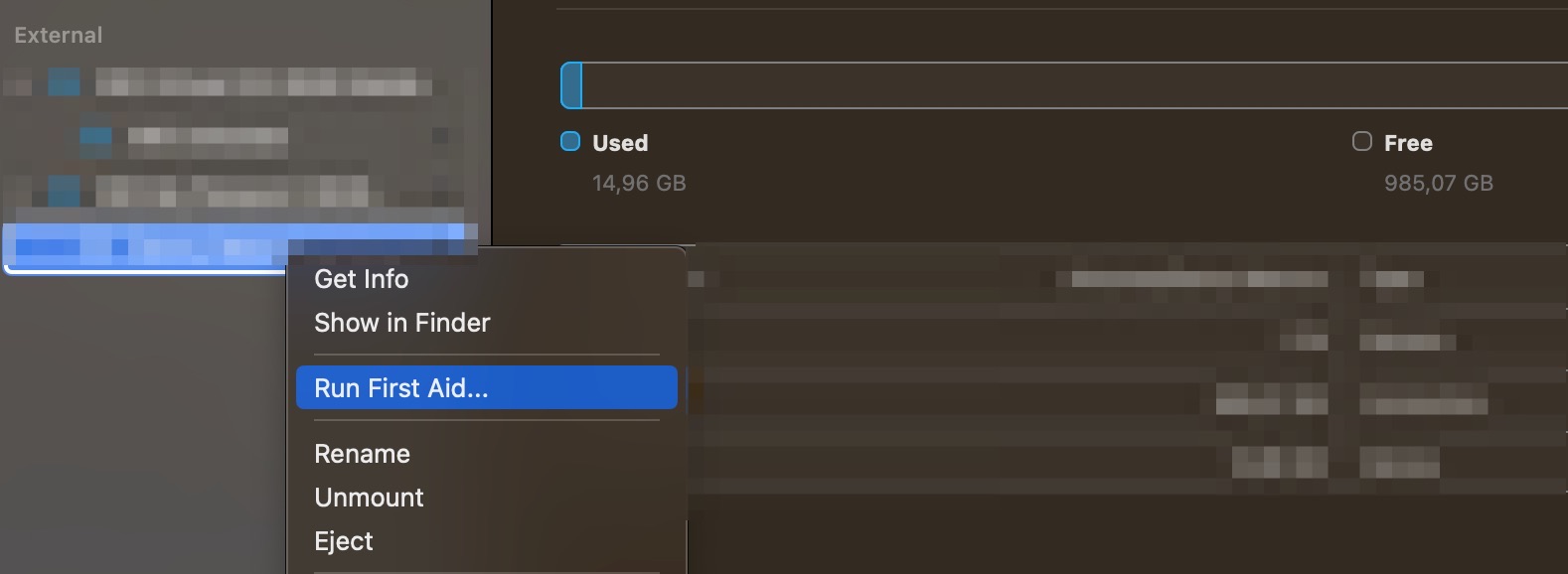Image resolution: width=1568 pixels, height=574 pixels.
Task: Click the third external disk icon in sidebar
Action: click(64, 189)
